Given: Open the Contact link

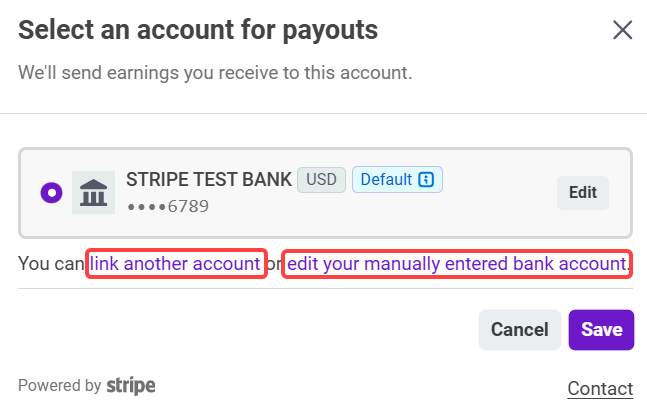Looking at the screenshot, I should [600, 388].
